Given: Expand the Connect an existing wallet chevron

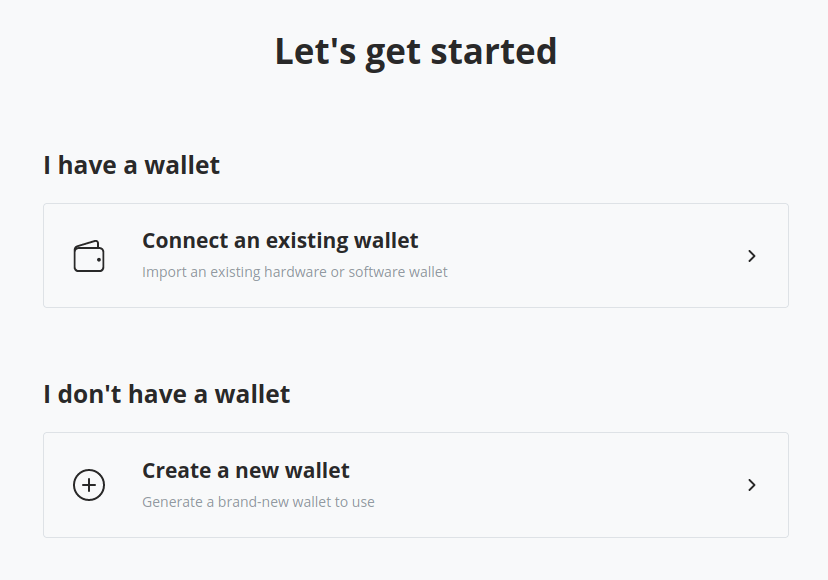Looking at the screenshot, I should pos(751,256).
